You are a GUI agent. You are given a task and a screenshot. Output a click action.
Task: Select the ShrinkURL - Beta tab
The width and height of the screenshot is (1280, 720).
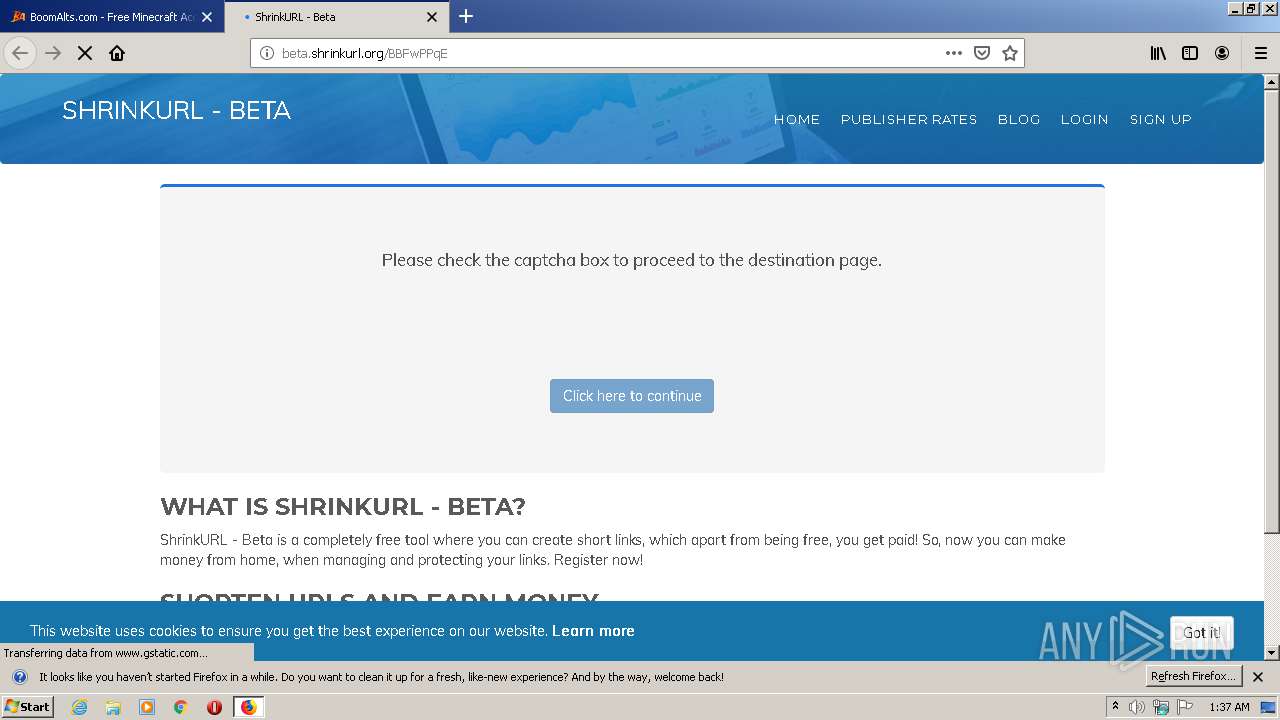[x=336, y=17]
